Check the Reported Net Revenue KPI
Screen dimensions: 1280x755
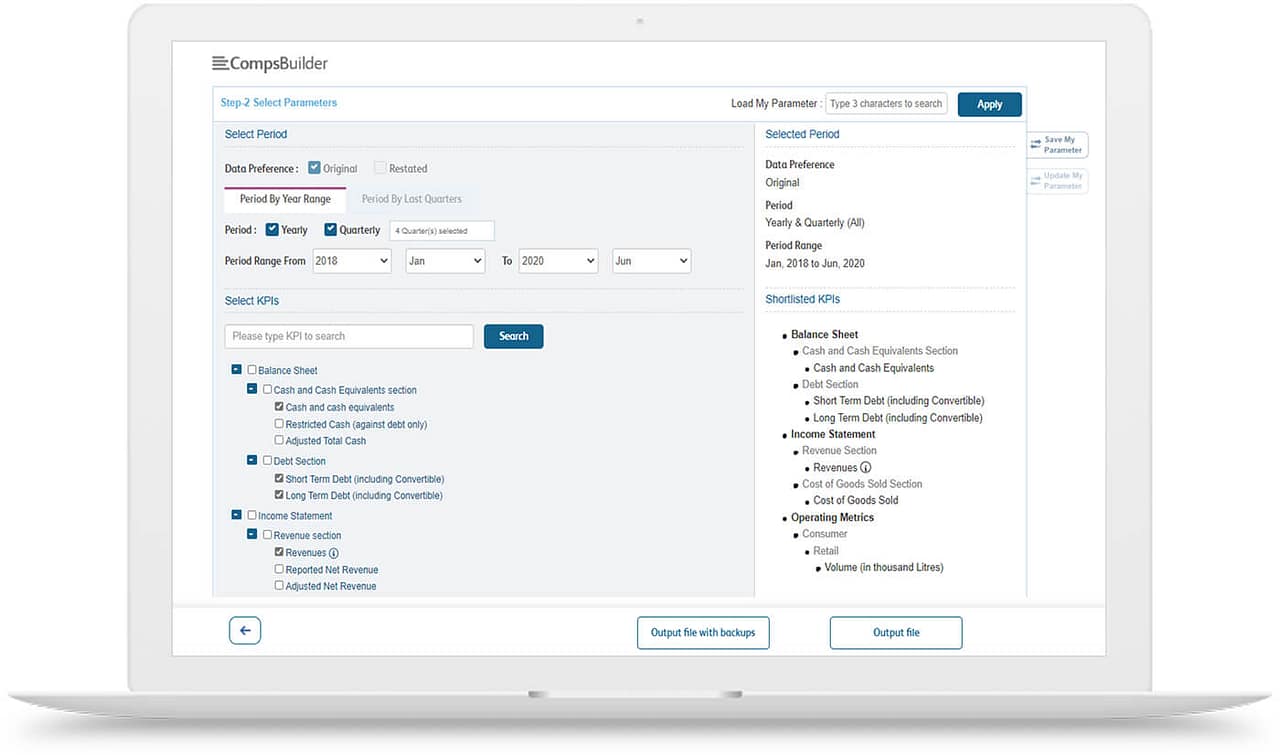coord(278,569)
